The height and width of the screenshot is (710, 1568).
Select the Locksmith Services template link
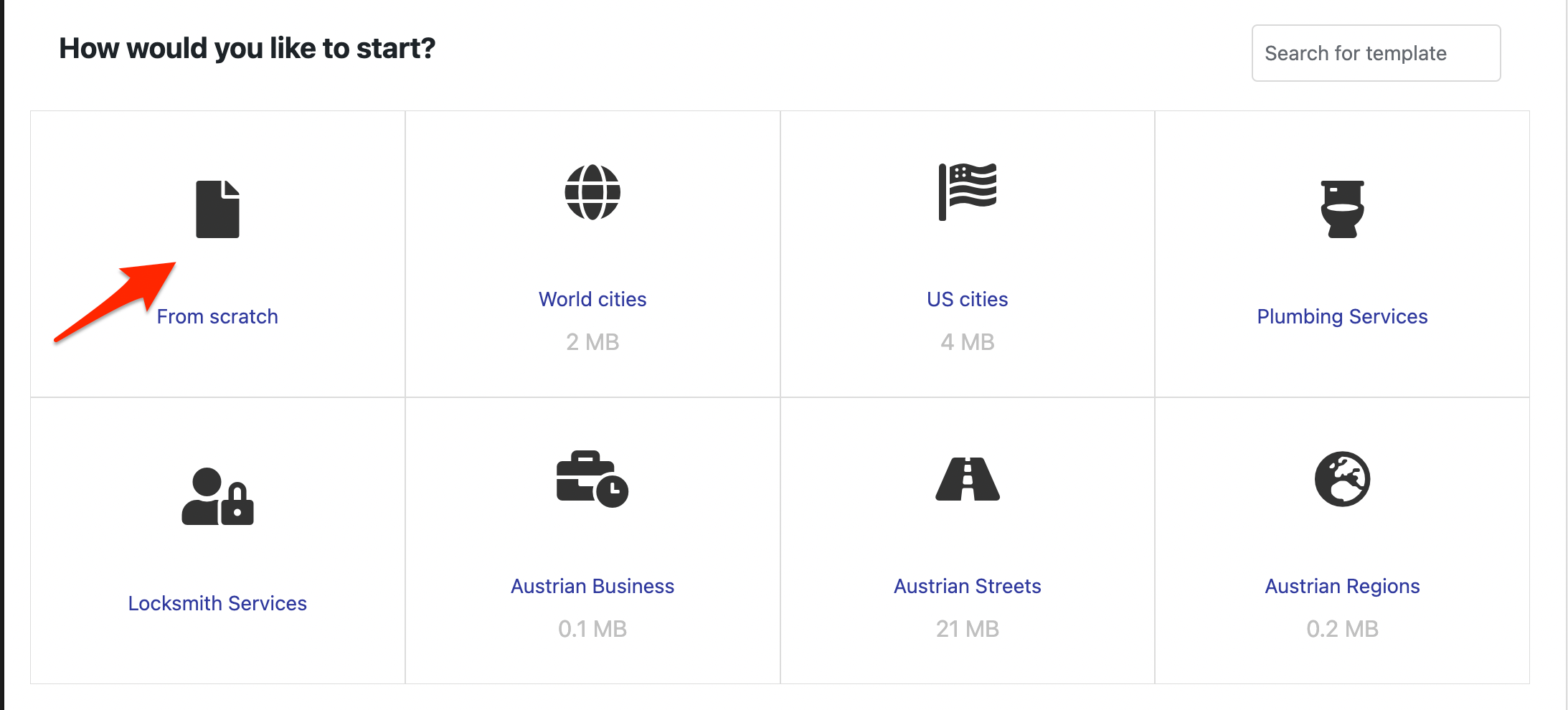point(217,603)
